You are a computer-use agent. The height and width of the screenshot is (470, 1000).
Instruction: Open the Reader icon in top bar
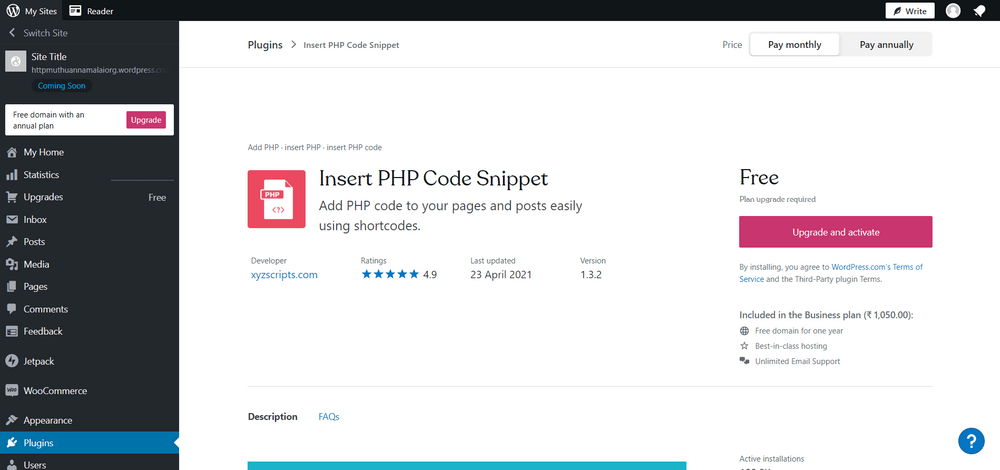(x=75, y=11)
